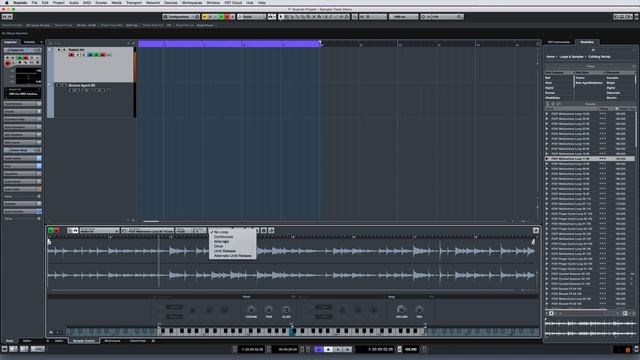This screenshot has width=640, height=360.
Task: Open the VST Cloud menu
Action: pos(233,2)
